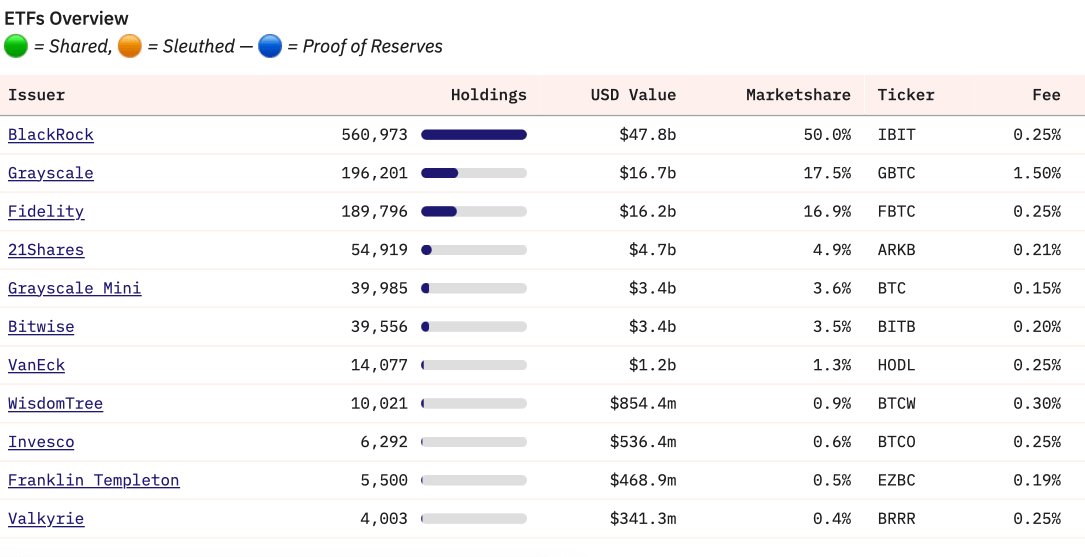The height and width of the screenshot is (557, 1085).
Task: Select the 1.3% marketshare cell
Action: (832, 365)
